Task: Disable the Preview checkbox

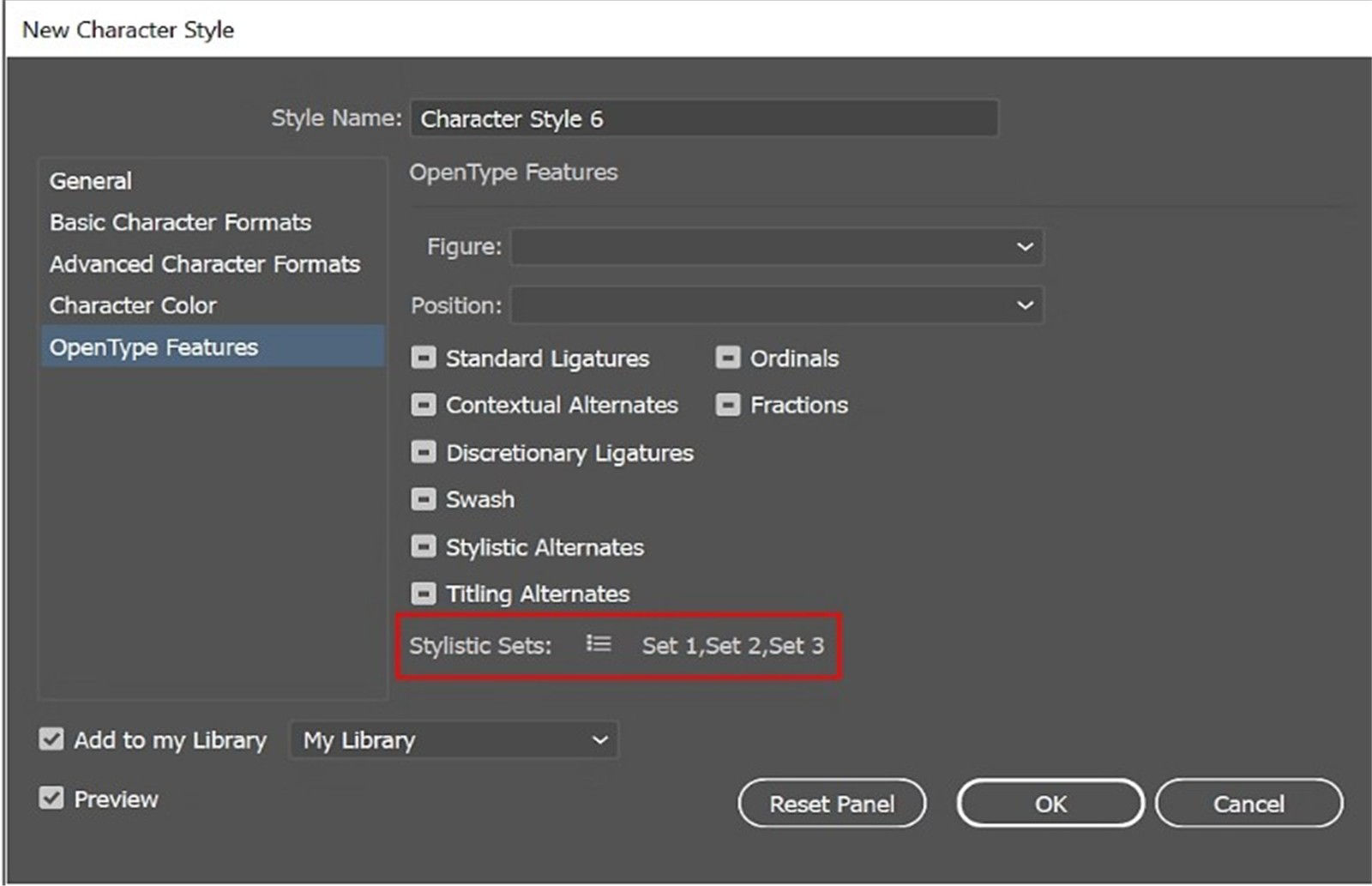Action: (x=51, y=798)
